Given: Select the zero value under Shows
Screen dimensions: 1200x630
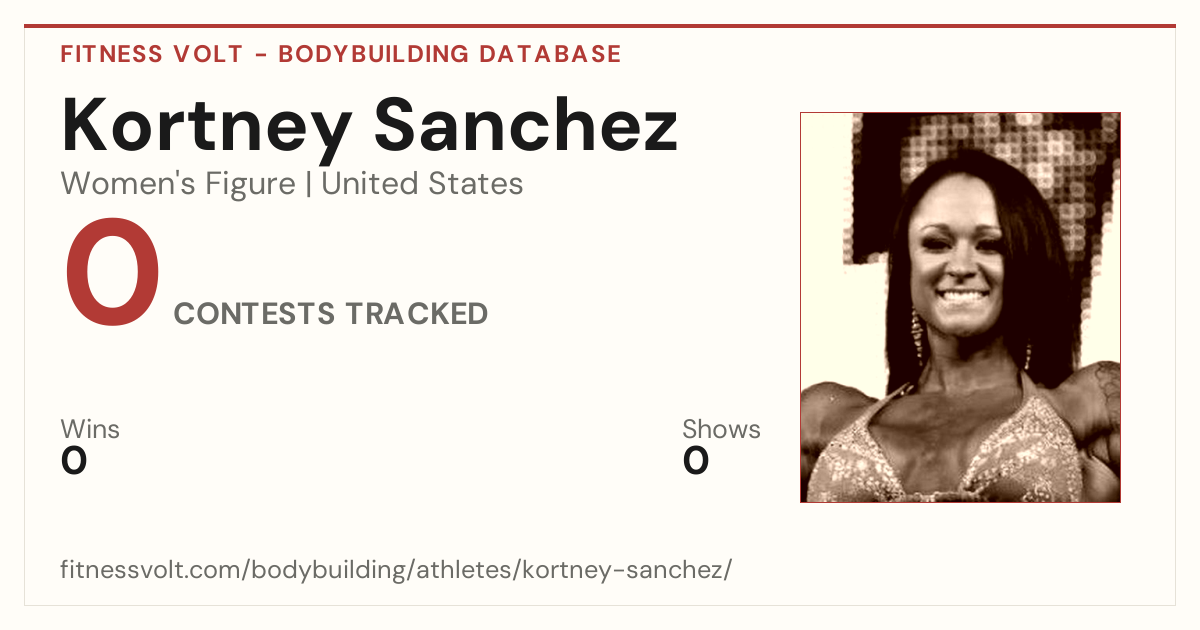Looking at the screenshot, I should tap(696, 461).
